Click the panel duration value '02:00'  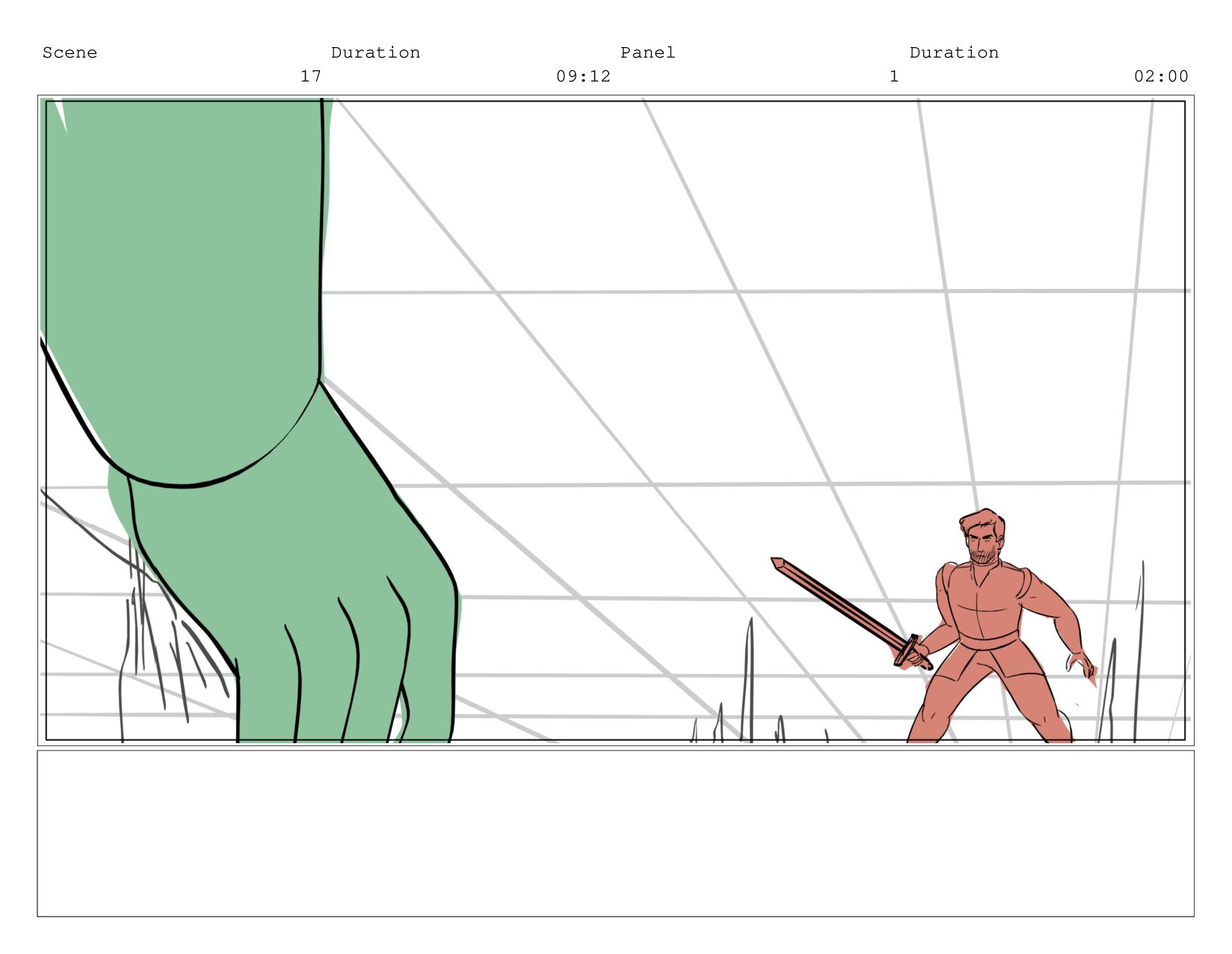point(1161,76)
